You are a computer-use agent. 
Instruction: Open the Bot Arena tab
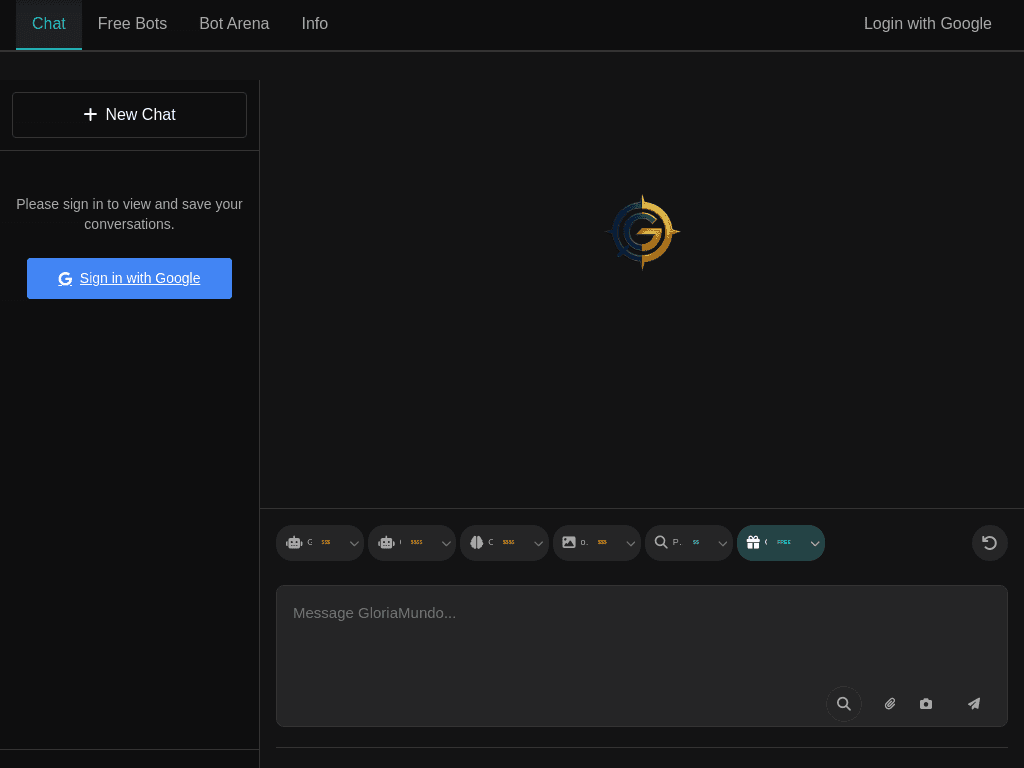(234, 24)
